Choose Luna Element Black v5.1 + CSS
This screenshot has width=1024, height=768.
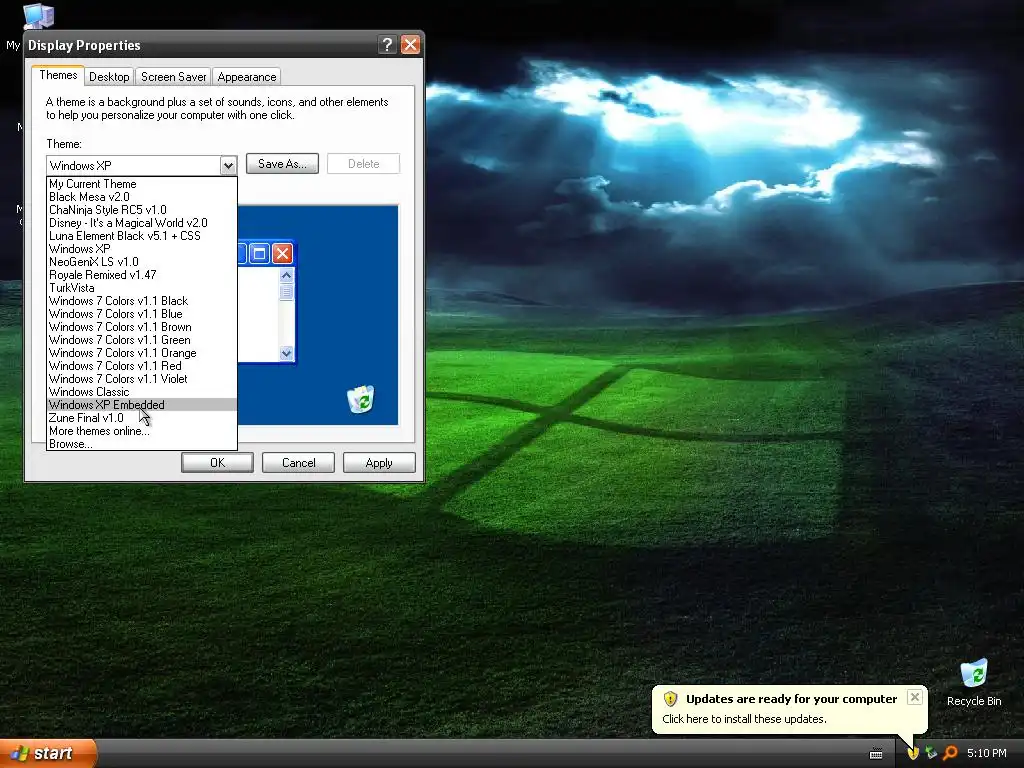click(x=142, y=236)
